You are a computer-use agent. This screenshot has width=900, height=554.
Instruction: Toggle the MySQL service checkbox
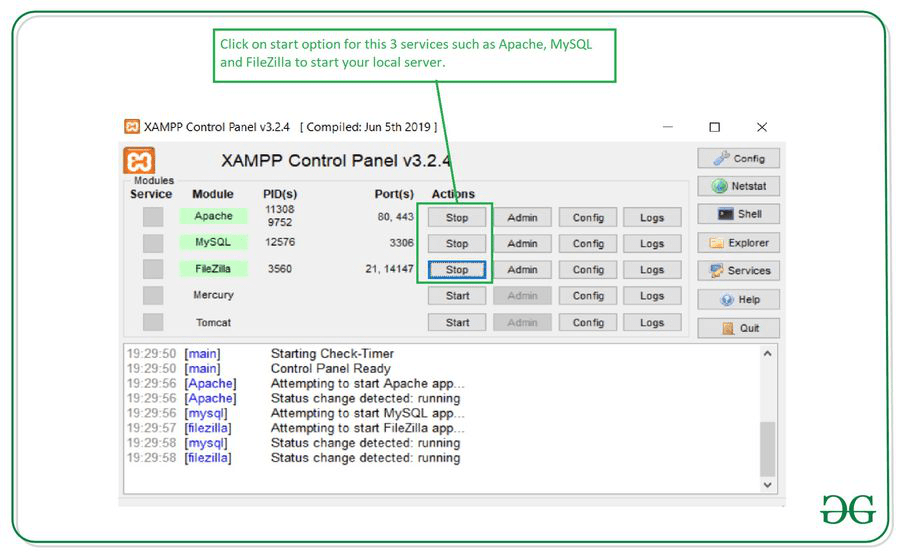click(x=153, y=243)
